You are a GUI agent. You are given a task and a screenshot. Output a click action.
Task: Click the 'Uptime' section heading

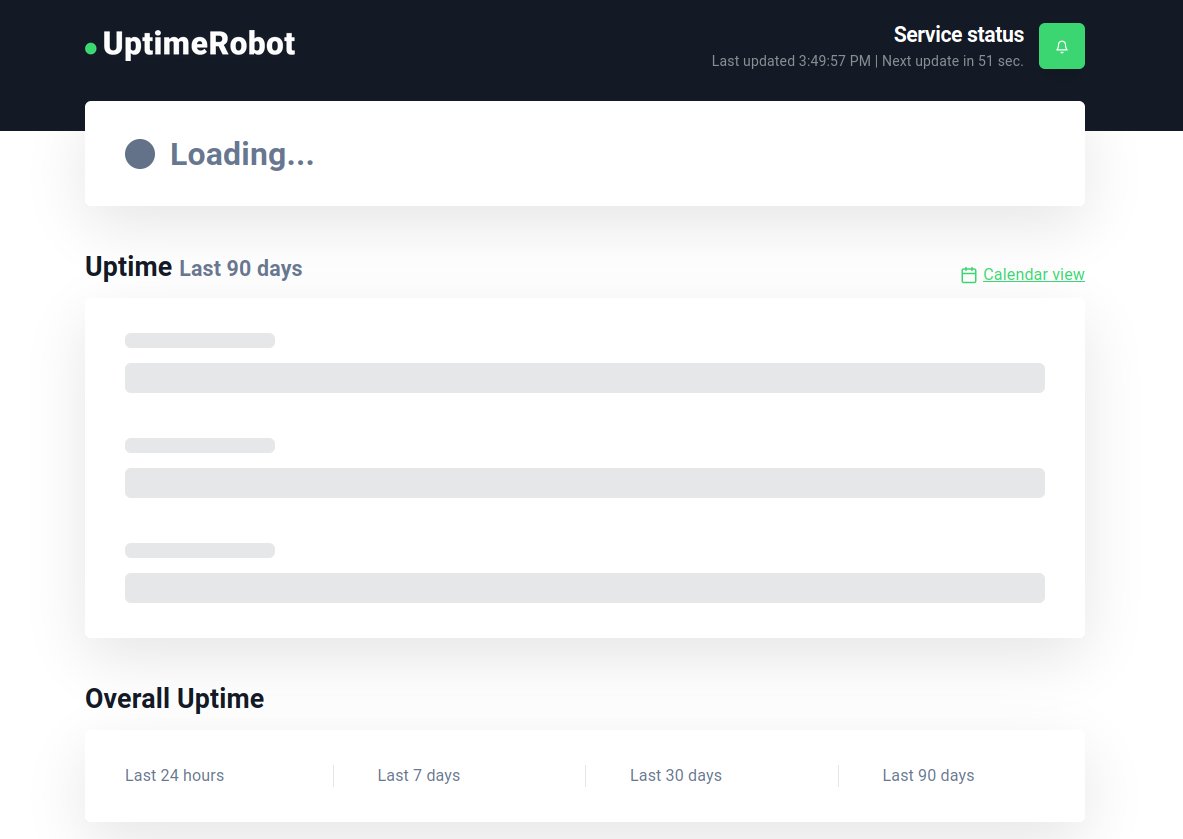click(x=128, y=267)
